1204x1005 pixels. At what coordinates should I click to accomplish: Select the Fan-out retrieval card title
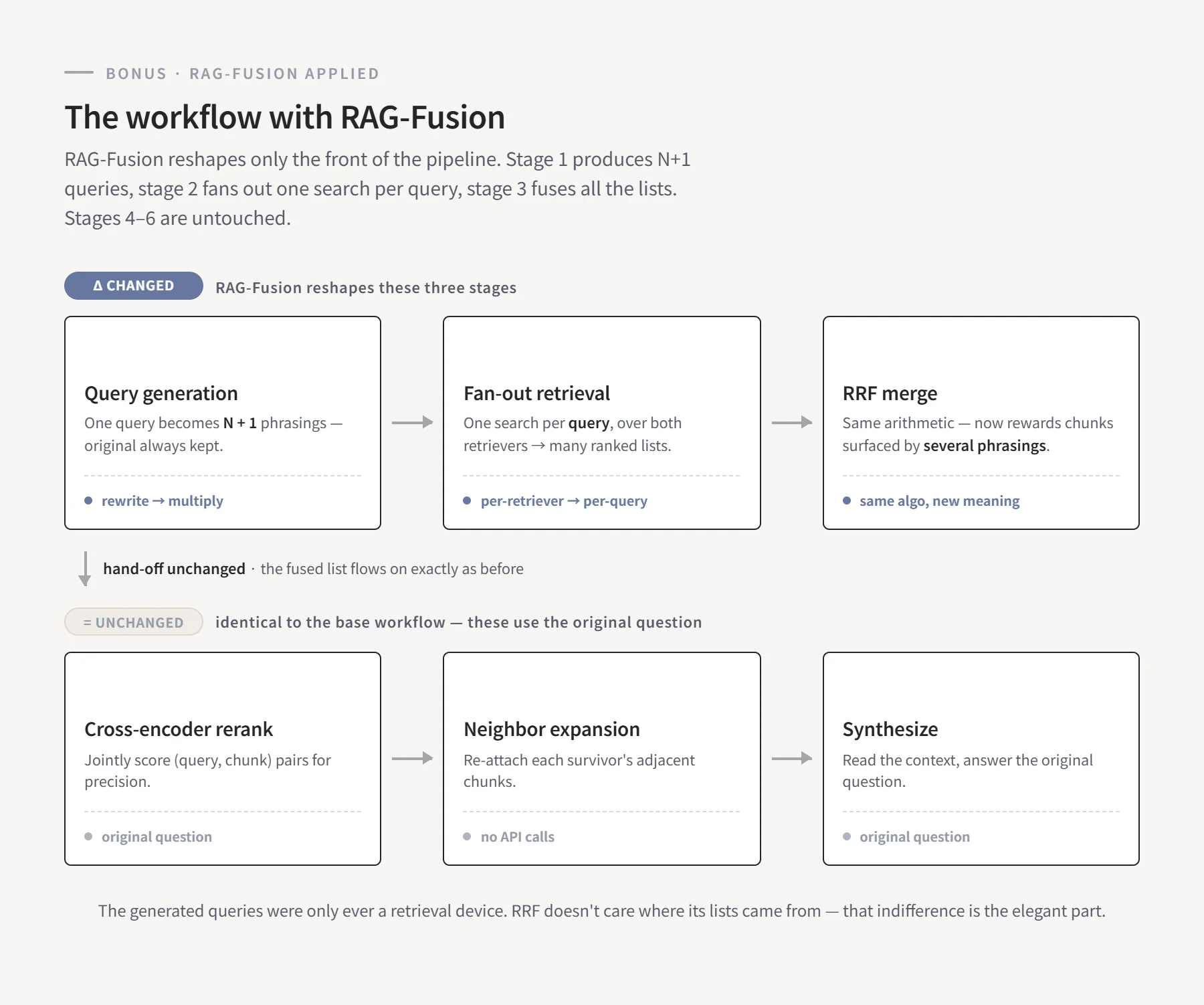[x=537, y=393]
